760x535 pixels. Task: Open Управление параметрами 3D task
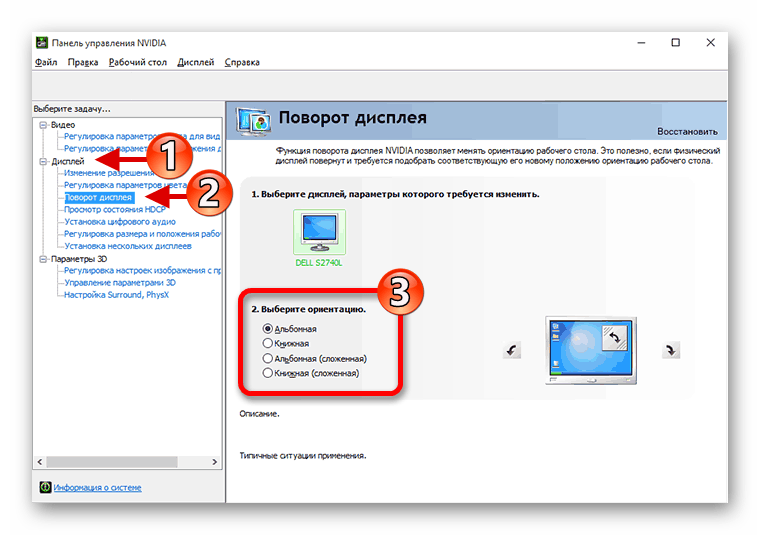pos(120,283)
